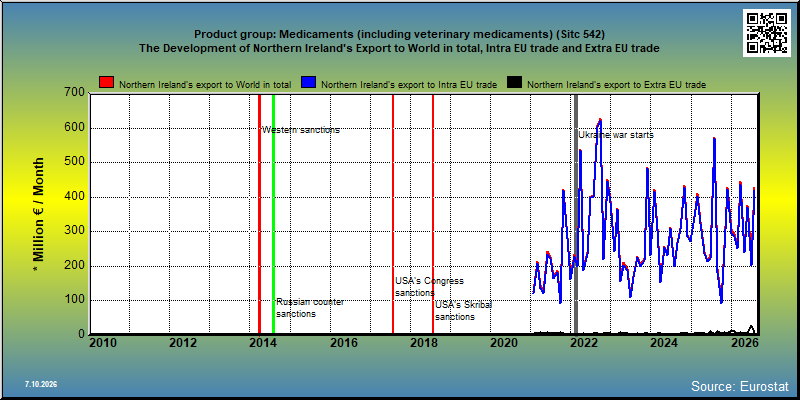Click the y-axis value 600
Screen dimensions: 800x400
(x=74, y=128)
